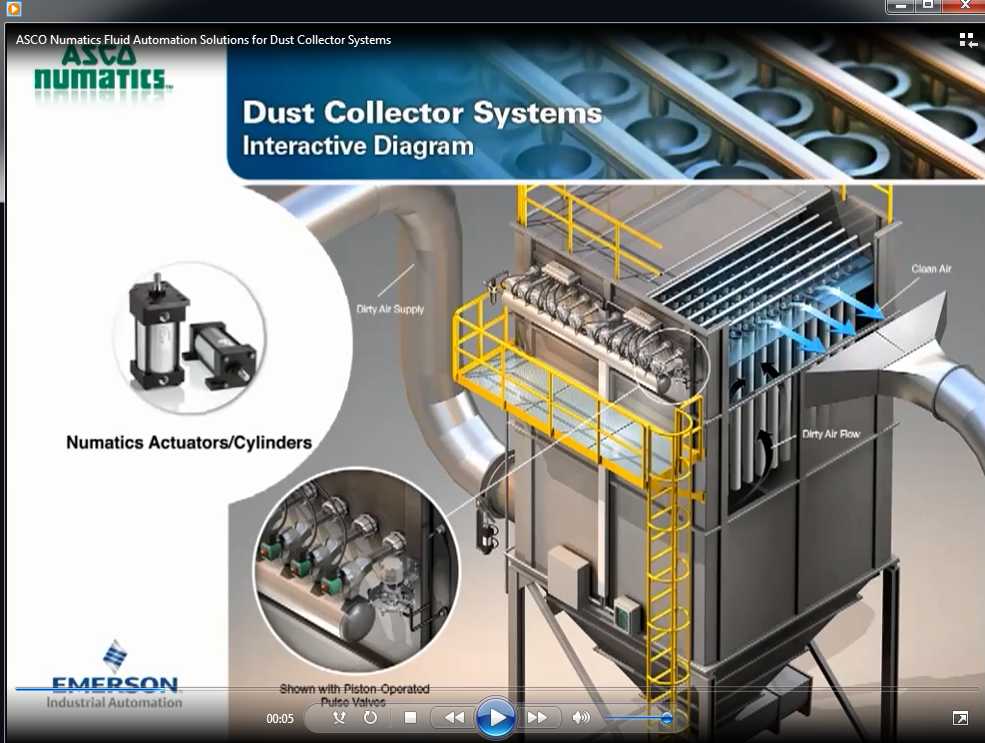Close the media player window
Screen dimensions: 985x743
point(963,6)
